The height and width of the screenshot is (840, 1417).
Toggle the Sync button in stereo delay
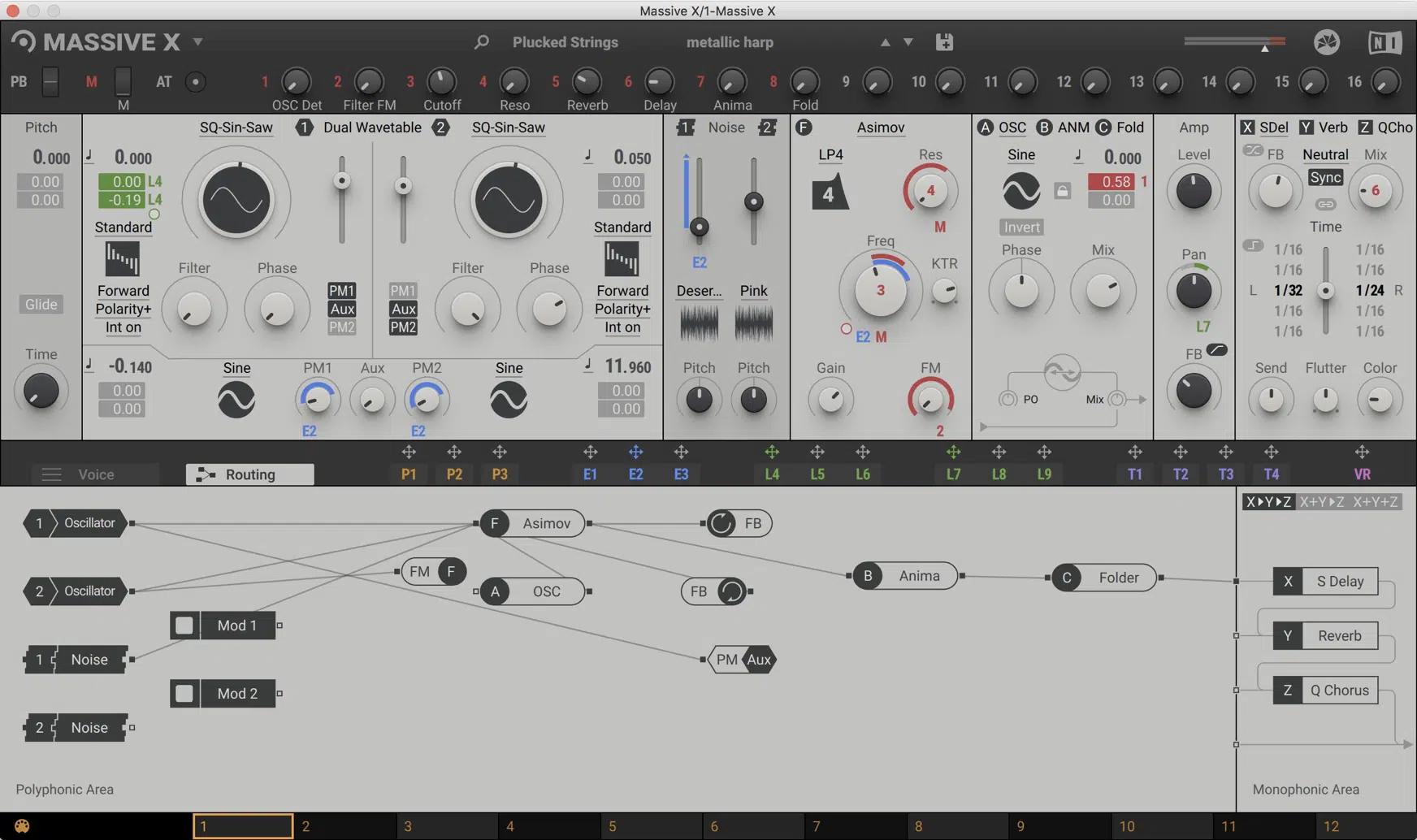(x=1325, y=177)
